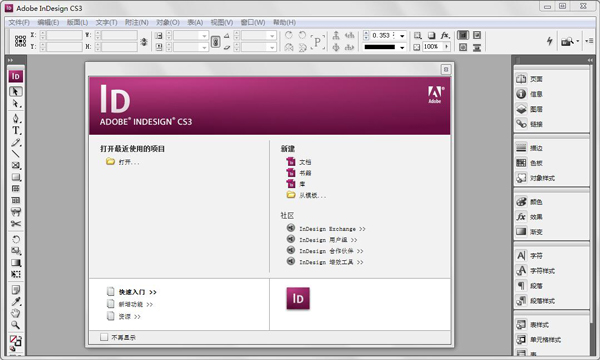Viewport: 600px width, 360px height.
Task: Open the 视图(V) menu
Action: [x=222, y=23]
